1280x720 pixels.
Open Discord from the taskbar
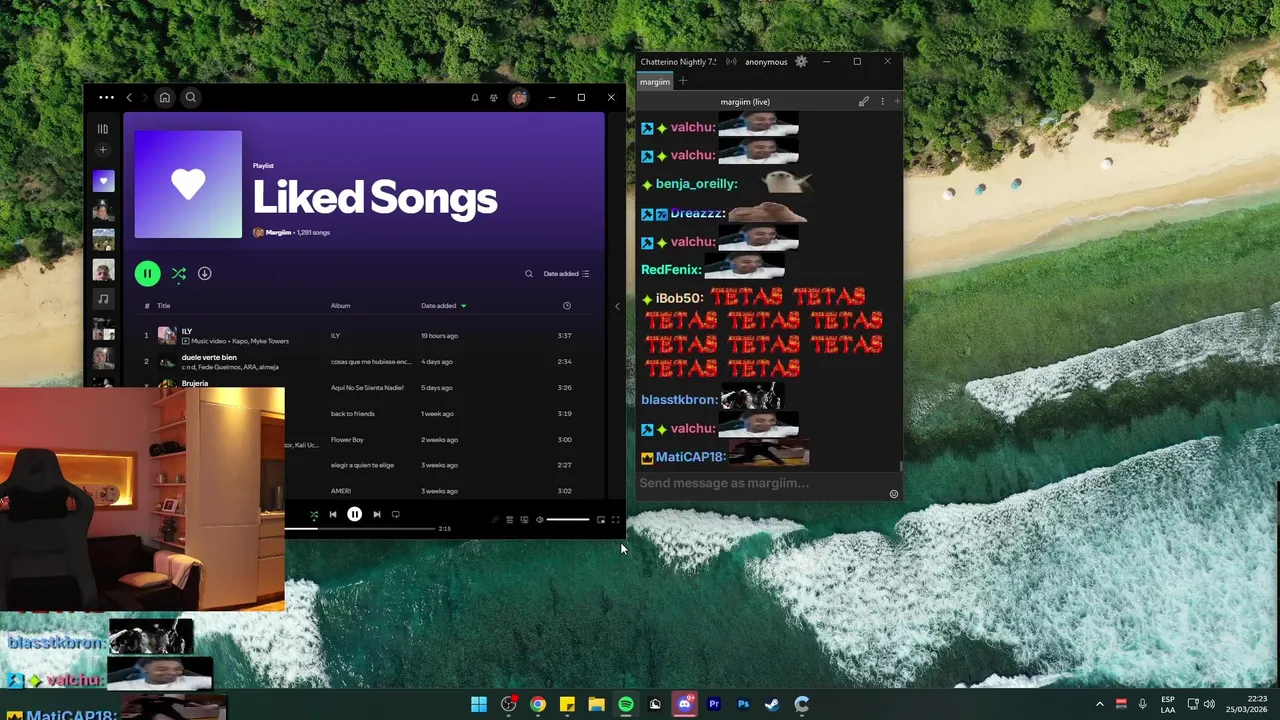pyautogui.click(x=684, y=704)
